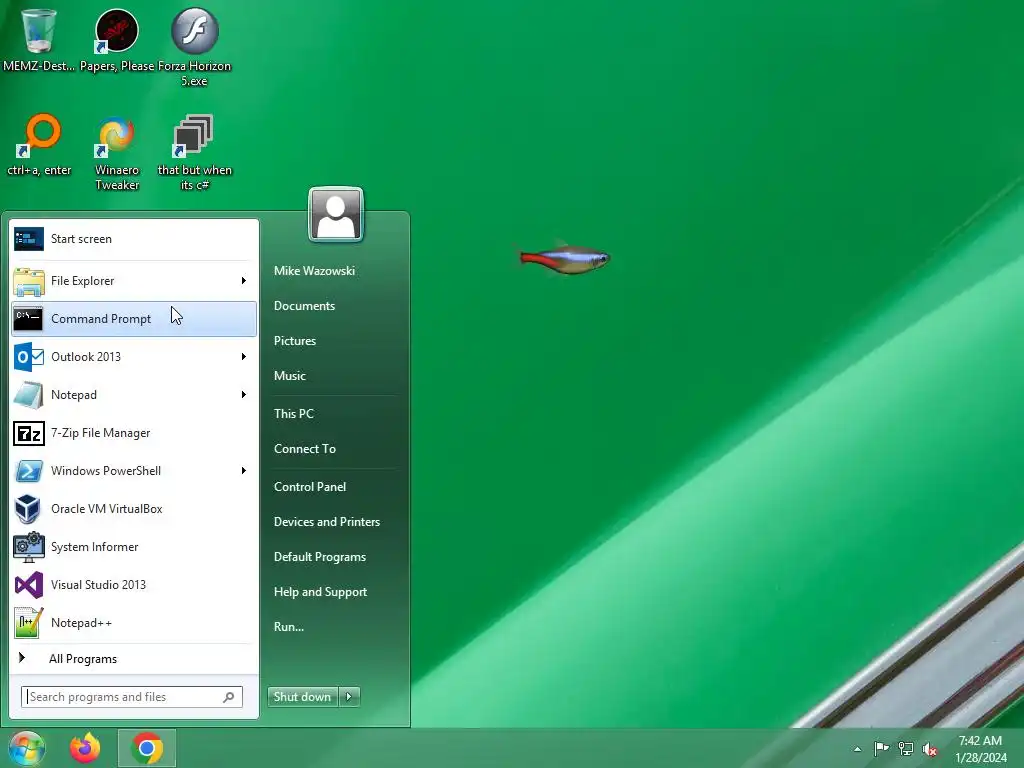1024x768 pixels.
Task: Click the Oracle VM VirtualBox cube icon
Action: pos(28,509)
